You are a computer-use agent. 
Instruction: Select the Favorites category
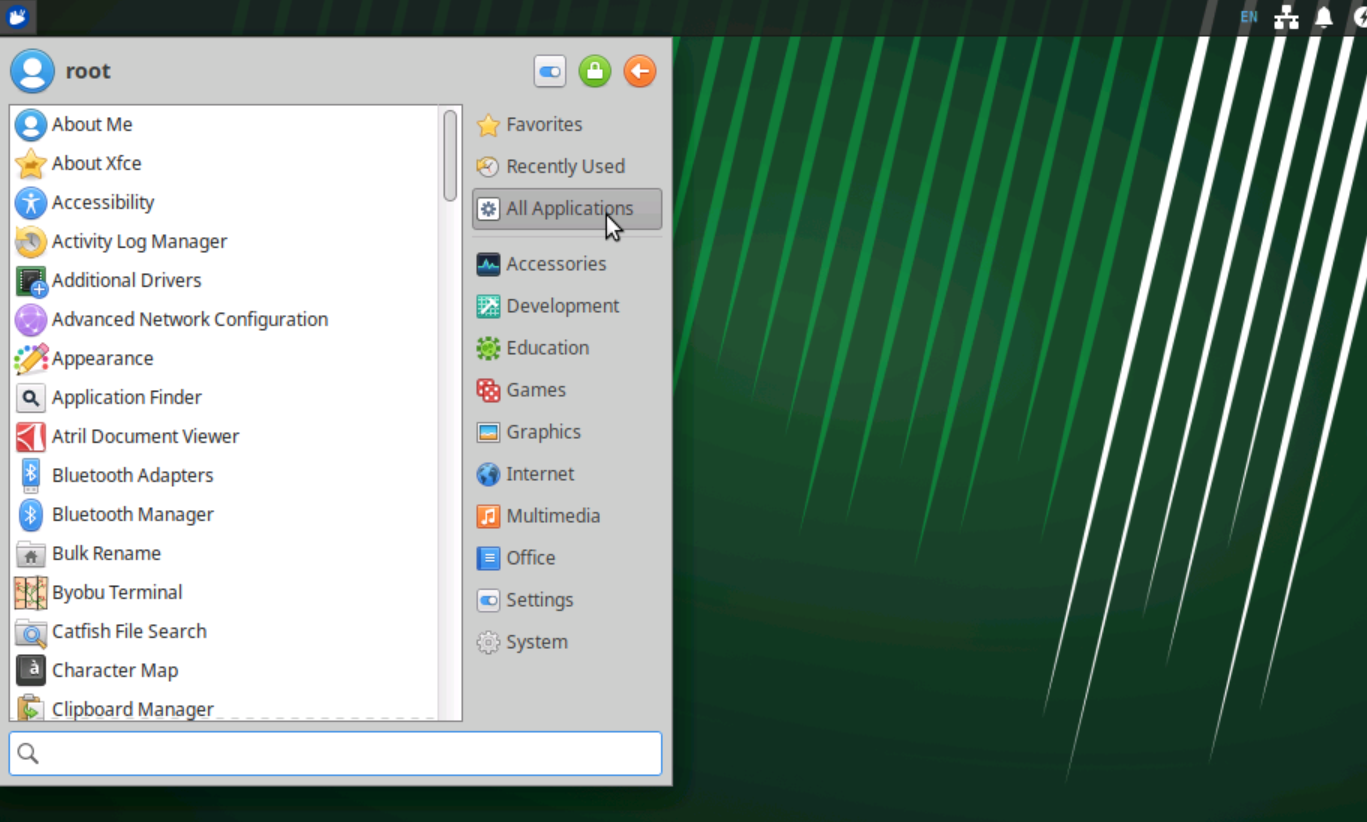point(567,125)
